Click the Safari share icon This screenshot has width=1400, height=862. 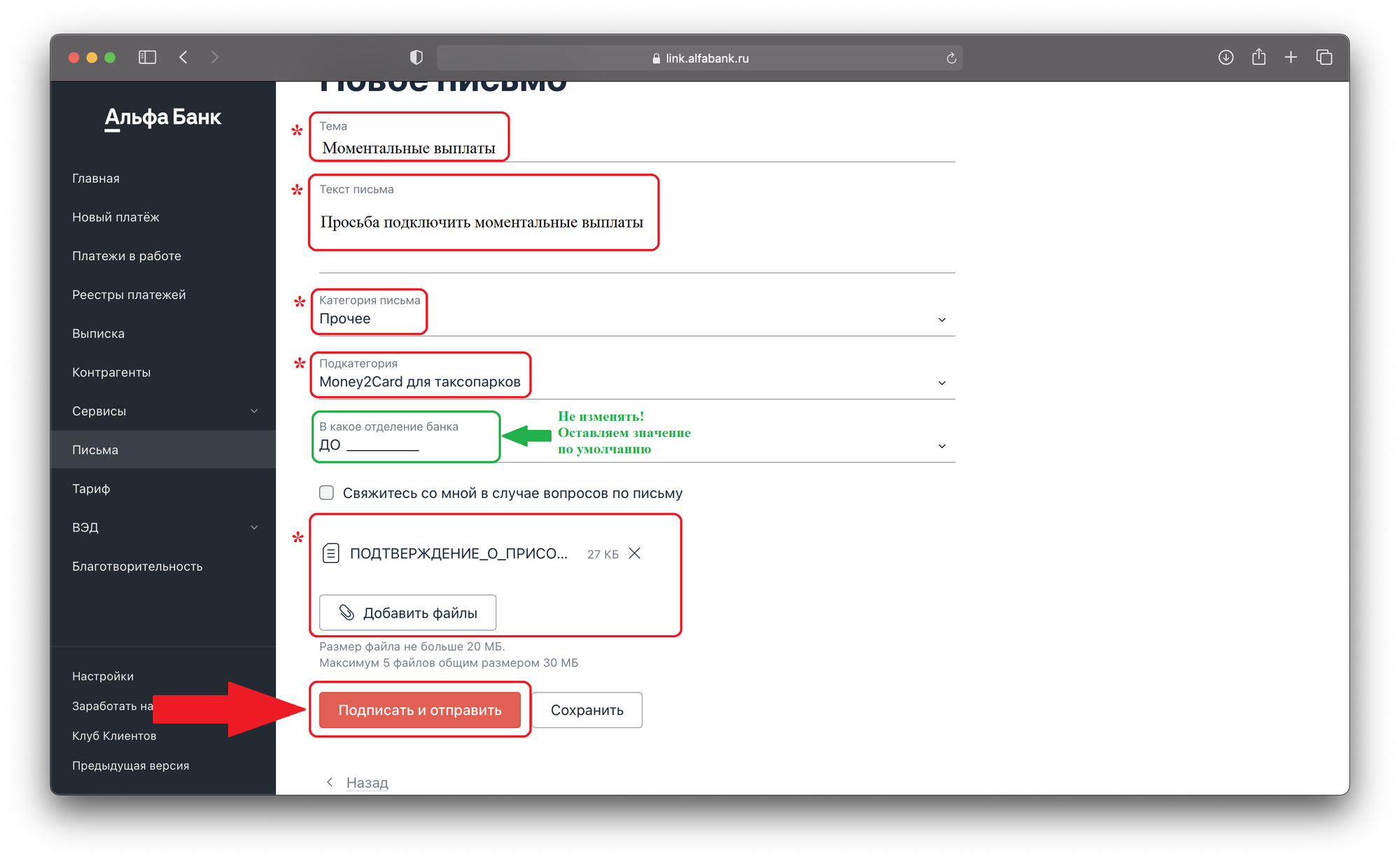[x=1259, y=57]
